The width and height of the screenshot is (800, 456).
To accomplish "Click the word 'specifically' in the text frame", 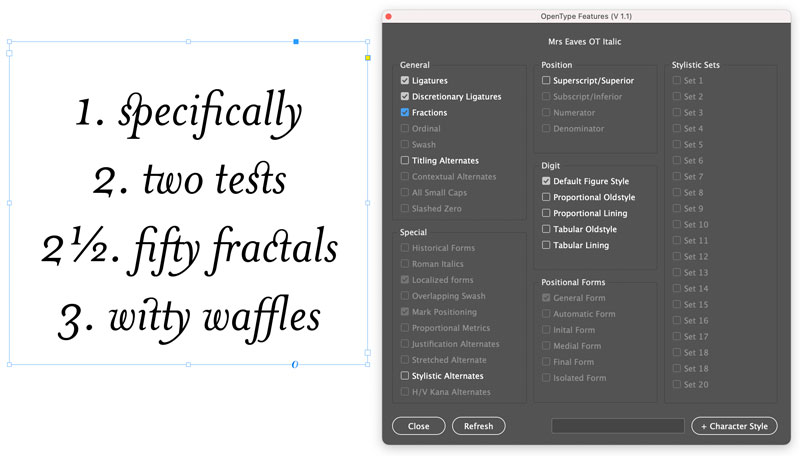I will (x=210, y=113).
